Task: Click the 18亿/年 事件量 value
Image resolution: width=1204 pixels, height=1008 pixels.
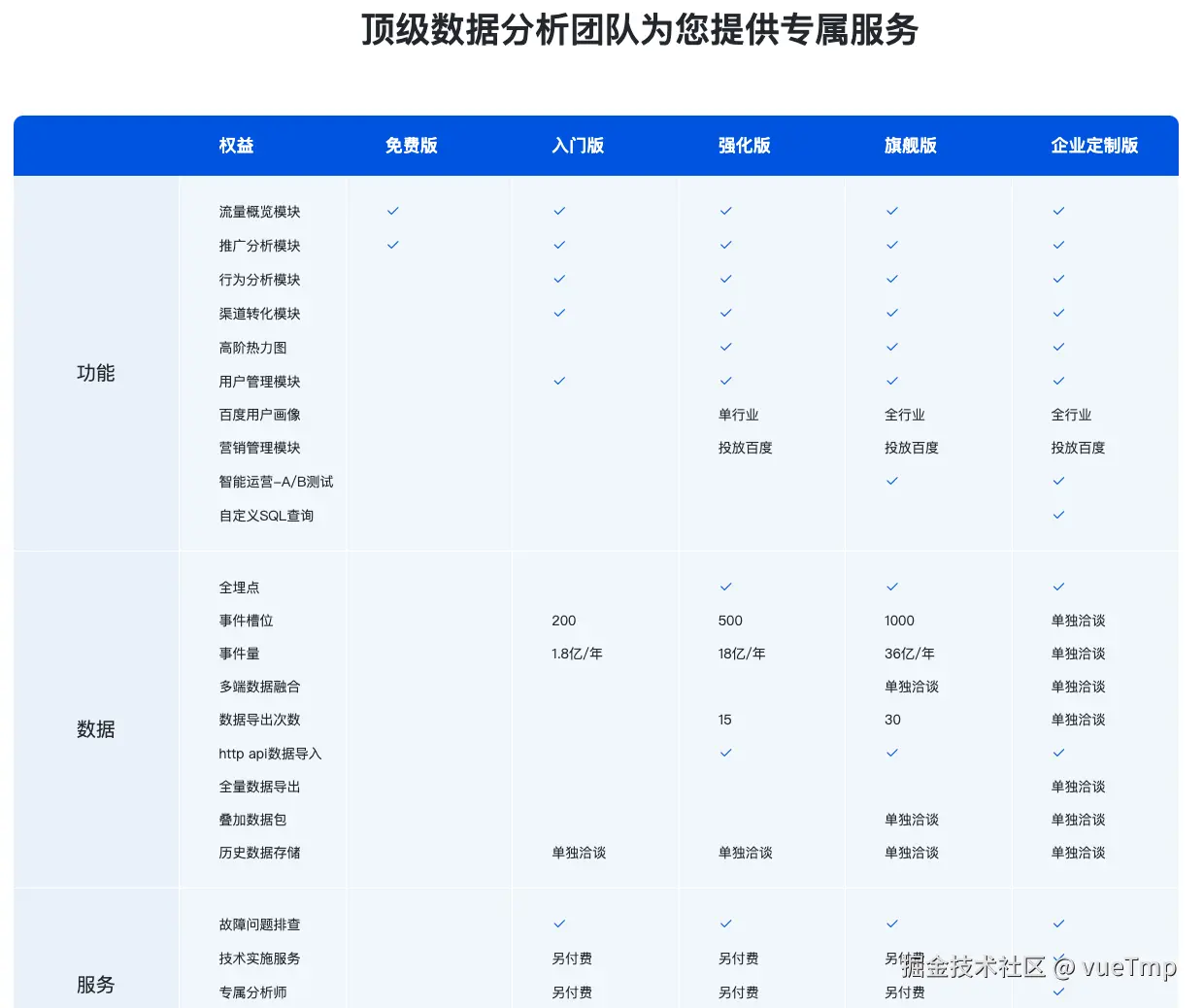Action: point(742,654)
